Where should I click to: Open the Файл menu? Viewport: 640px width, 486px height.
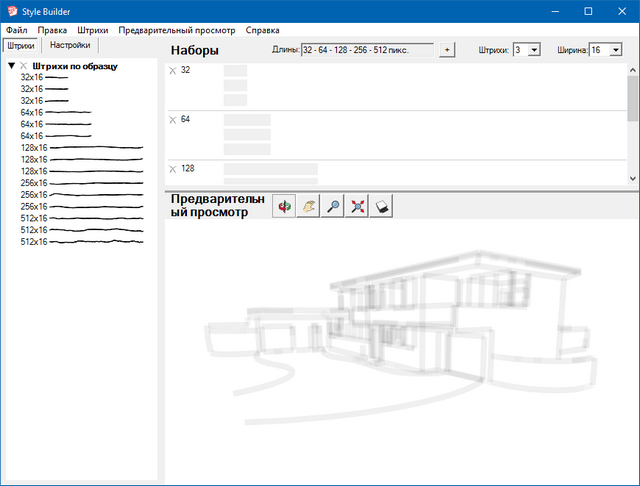coord(16,30)
